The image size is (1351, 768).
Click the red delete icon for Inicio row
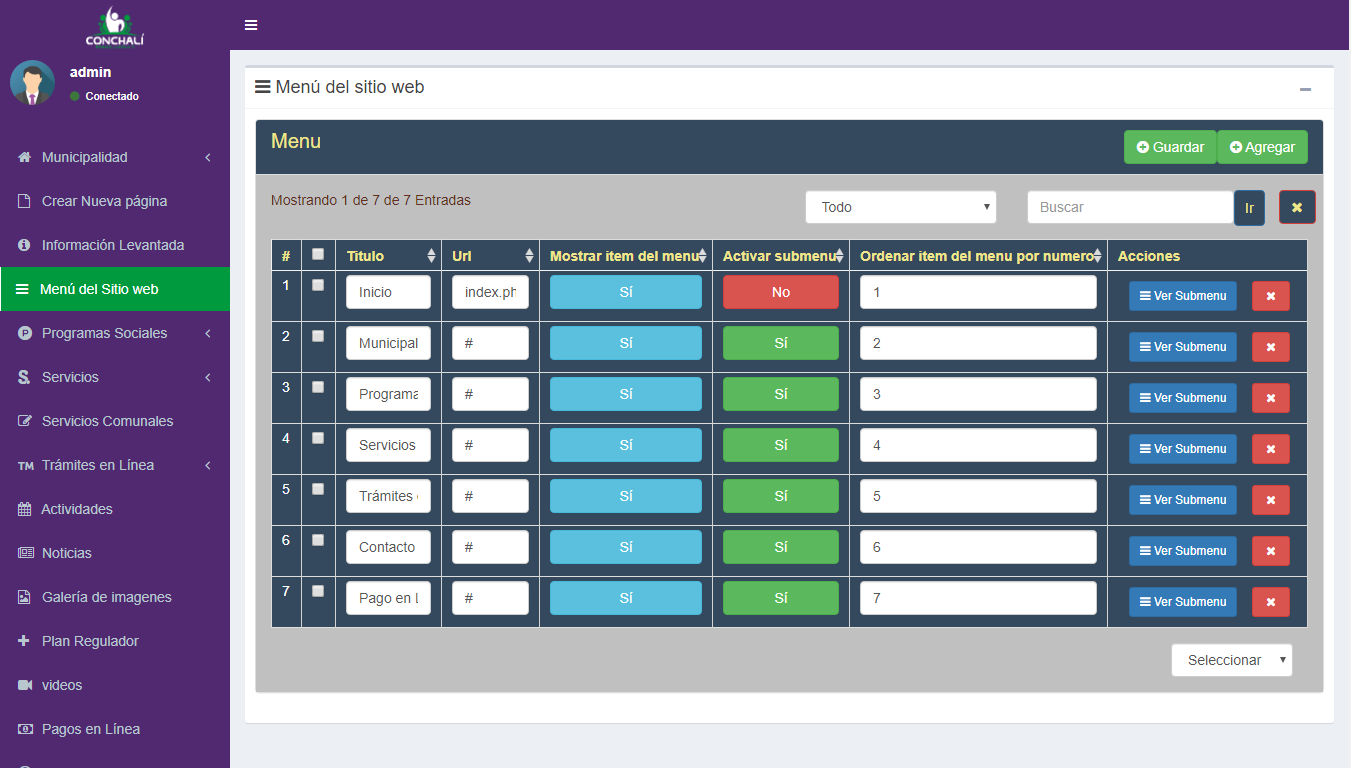[x=1270, y=296]
